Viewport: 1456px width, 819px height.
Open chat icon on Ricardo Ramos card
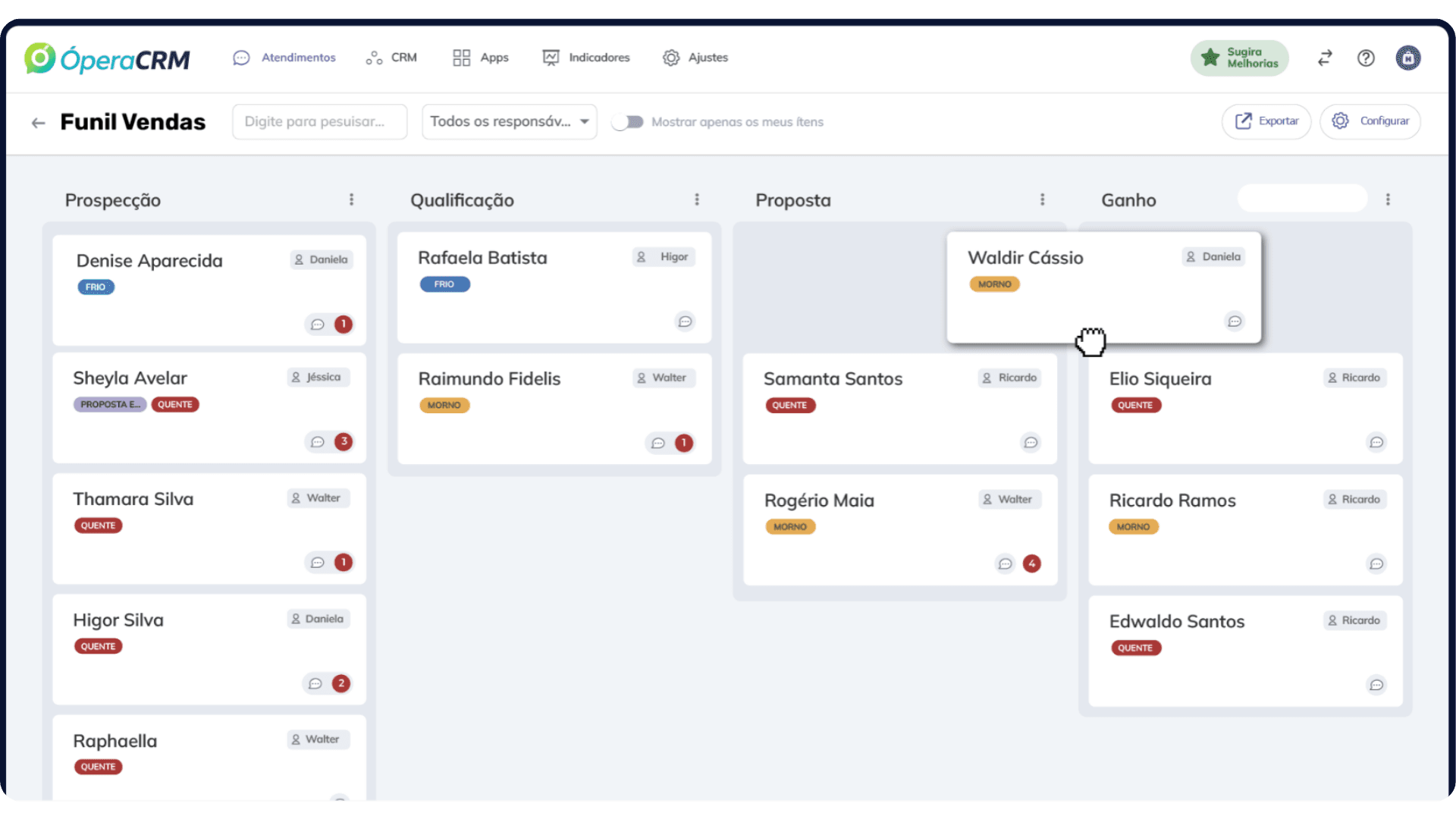pyautogui.click(x=1376, y=564)
